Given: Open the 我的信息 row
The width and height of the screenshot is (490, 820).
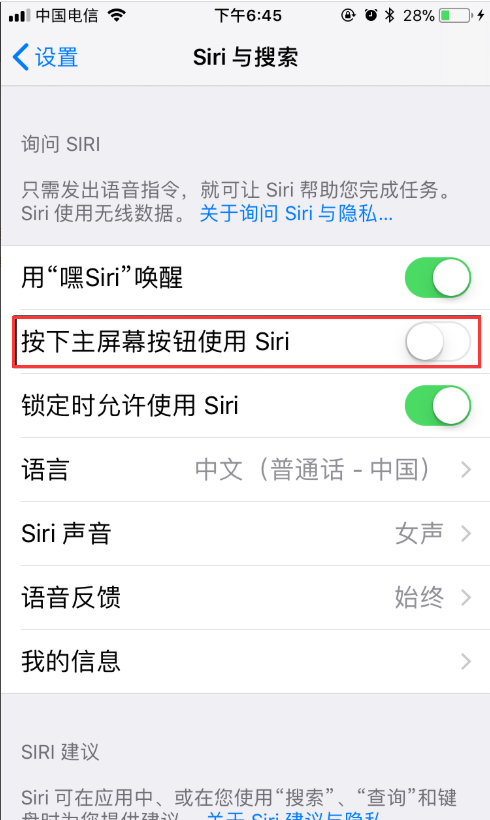Looking at the screenshot, I should 246,662.
